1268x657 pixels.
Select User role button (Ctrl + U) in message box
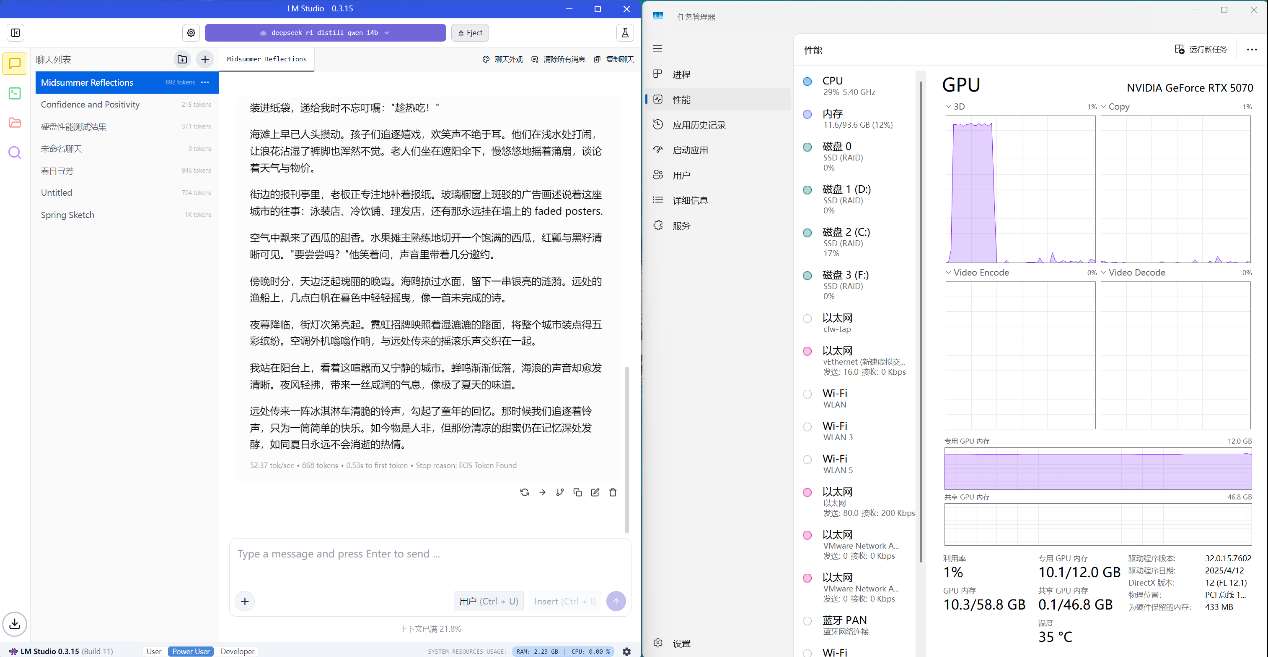[489, 601]
